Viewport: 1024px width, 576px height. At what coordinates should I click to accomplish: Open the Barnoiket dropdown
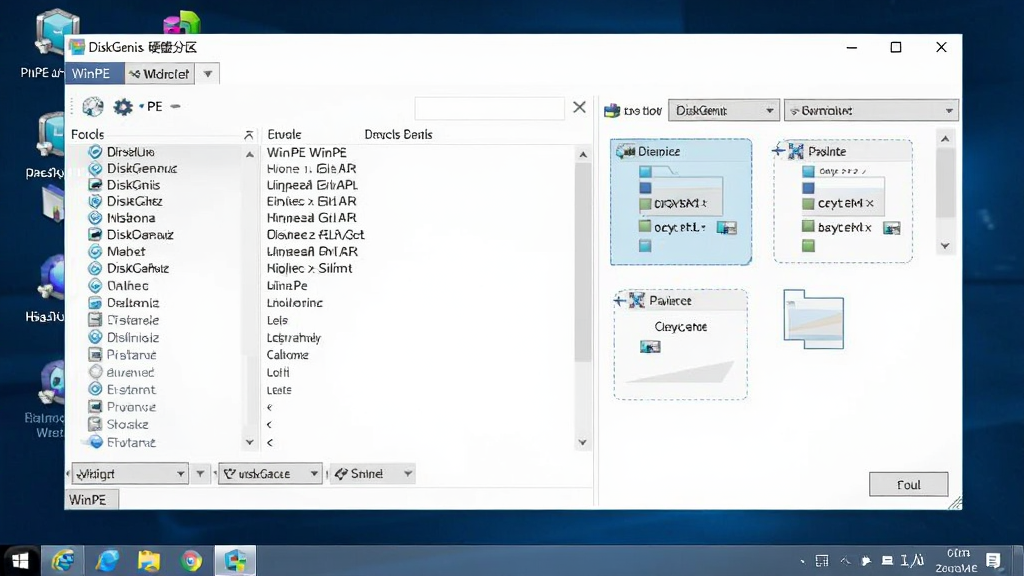coord(871,110)
